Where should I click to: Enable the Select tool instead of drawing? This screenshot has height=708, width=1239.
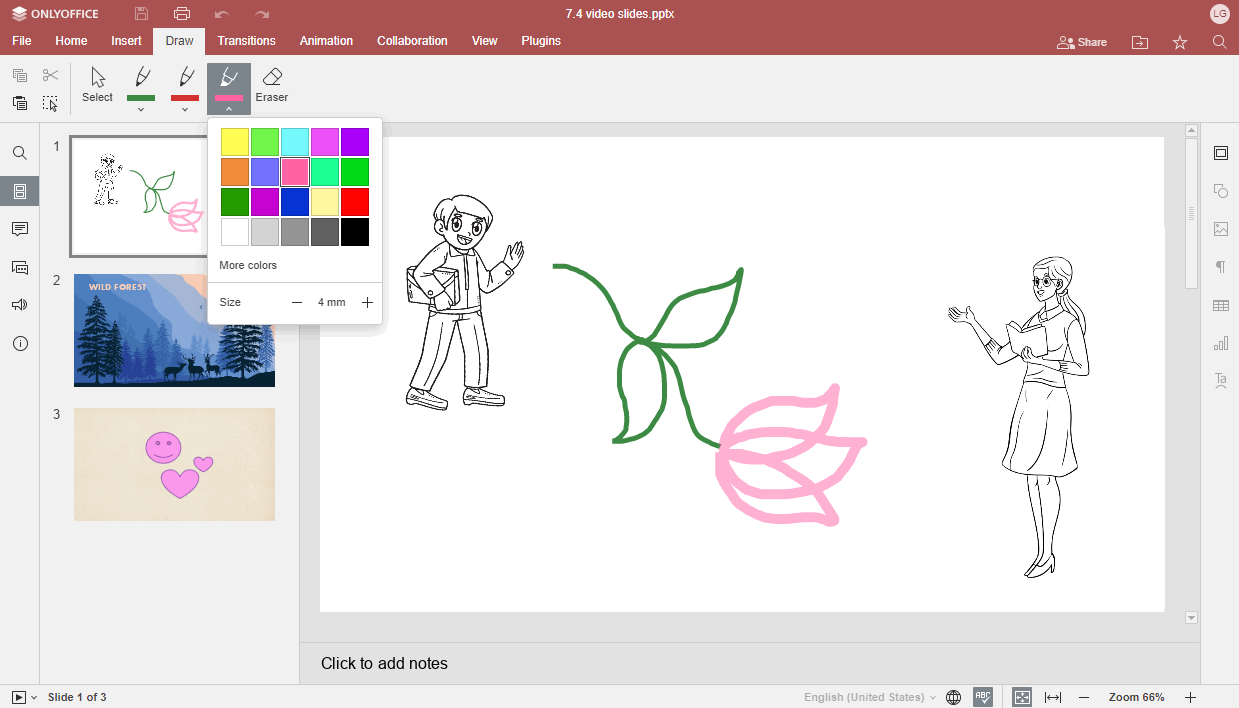[x=96, y=80]
